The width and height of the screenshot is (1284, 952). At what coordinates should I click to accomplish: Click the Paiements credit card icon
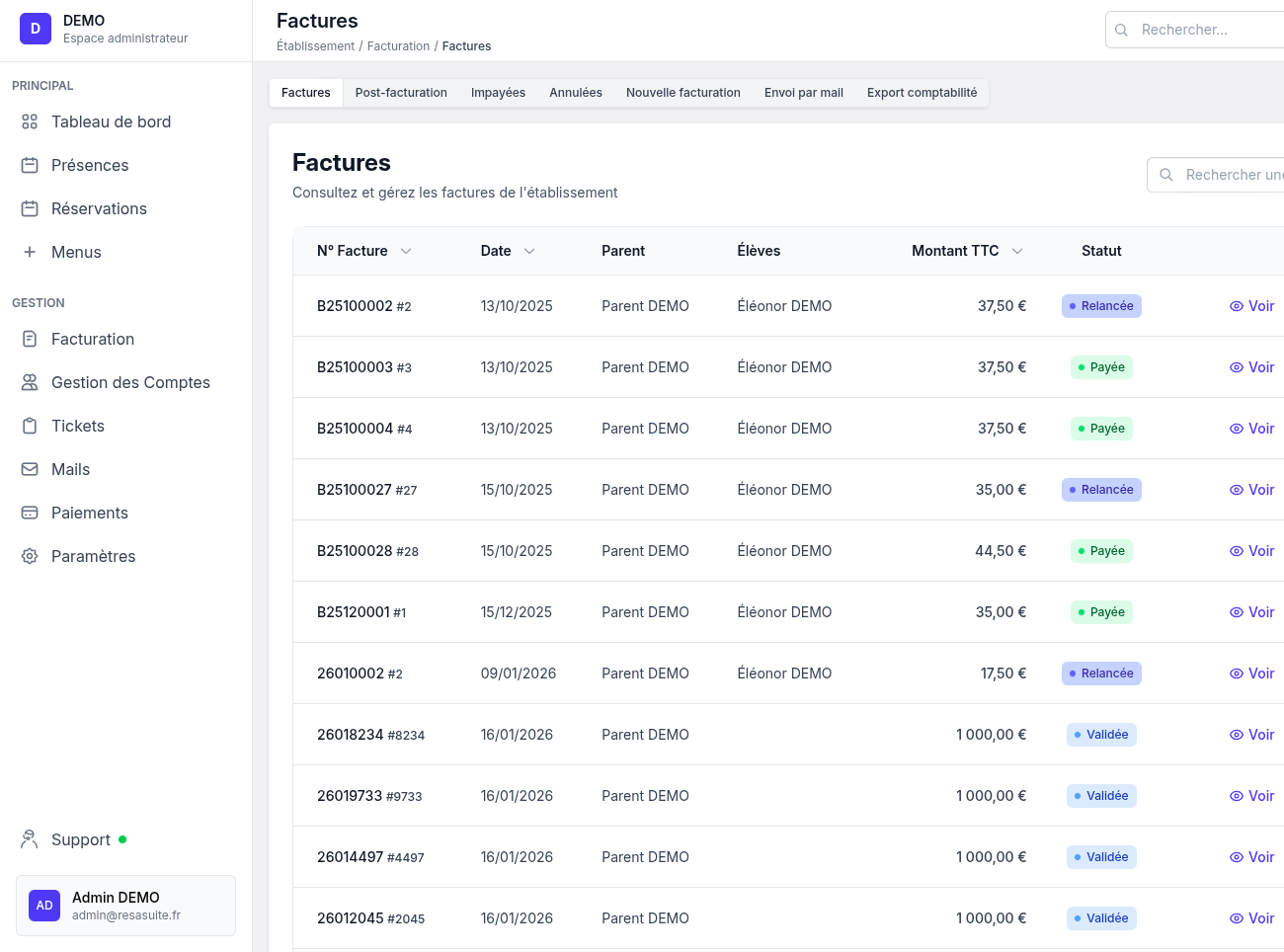point(30,513)
